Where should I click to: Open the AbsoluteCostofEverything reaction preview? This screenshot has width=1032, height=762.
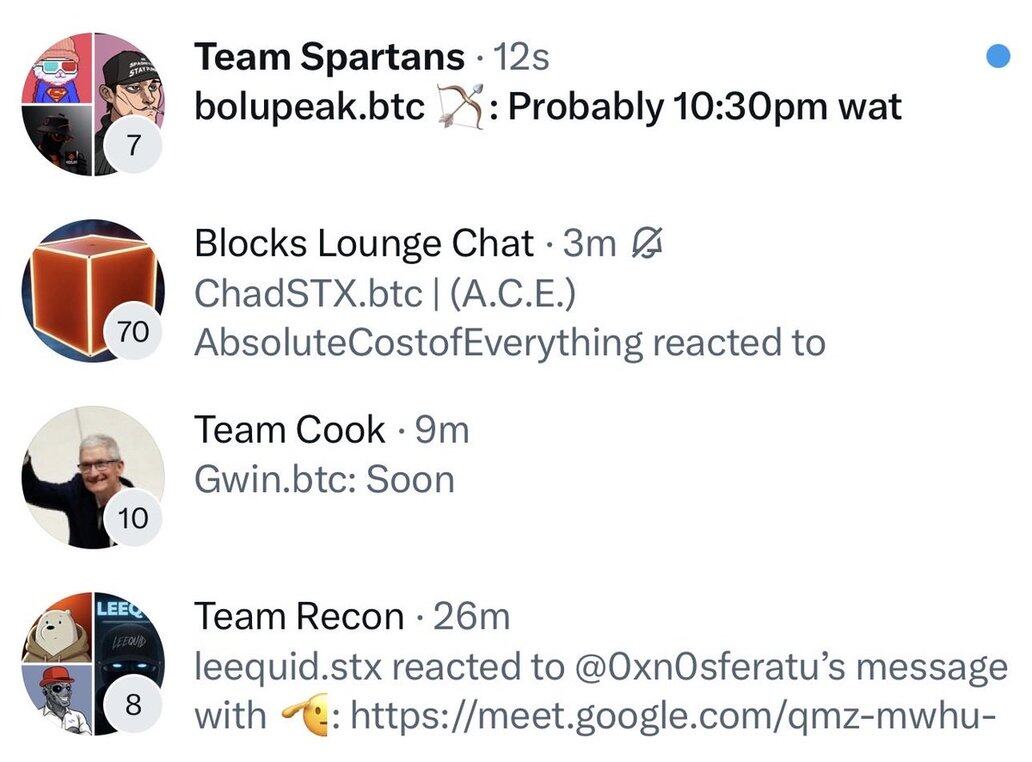(x=510, y=342)
